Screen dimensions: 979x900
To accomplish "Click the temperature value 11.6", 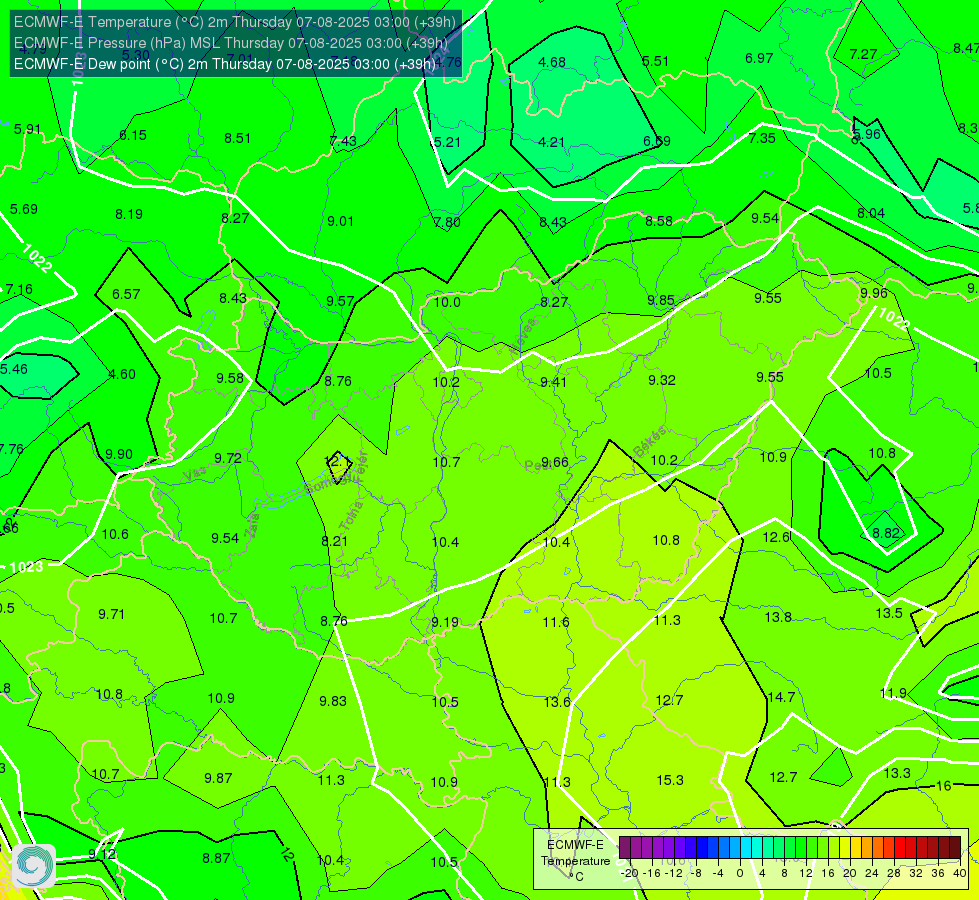I will (x=556, y=622).
